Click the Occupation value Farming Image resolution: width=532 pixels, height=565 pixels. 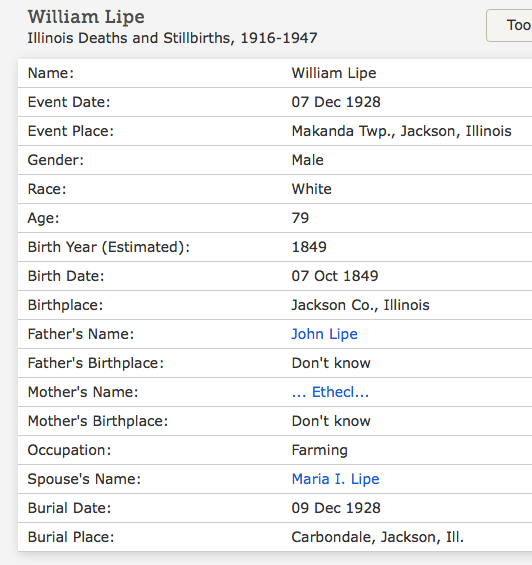319,450
